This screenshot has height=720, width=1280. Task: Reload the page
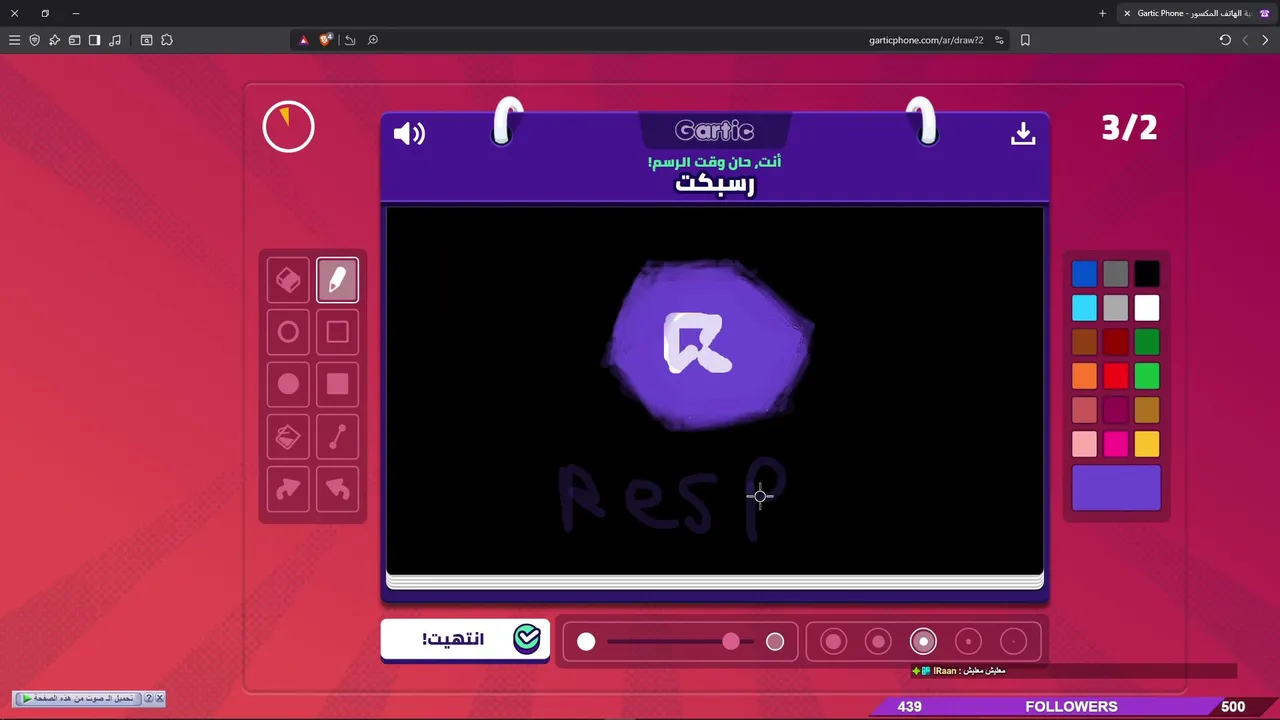pyautogui.click(x=1225, y=40)
